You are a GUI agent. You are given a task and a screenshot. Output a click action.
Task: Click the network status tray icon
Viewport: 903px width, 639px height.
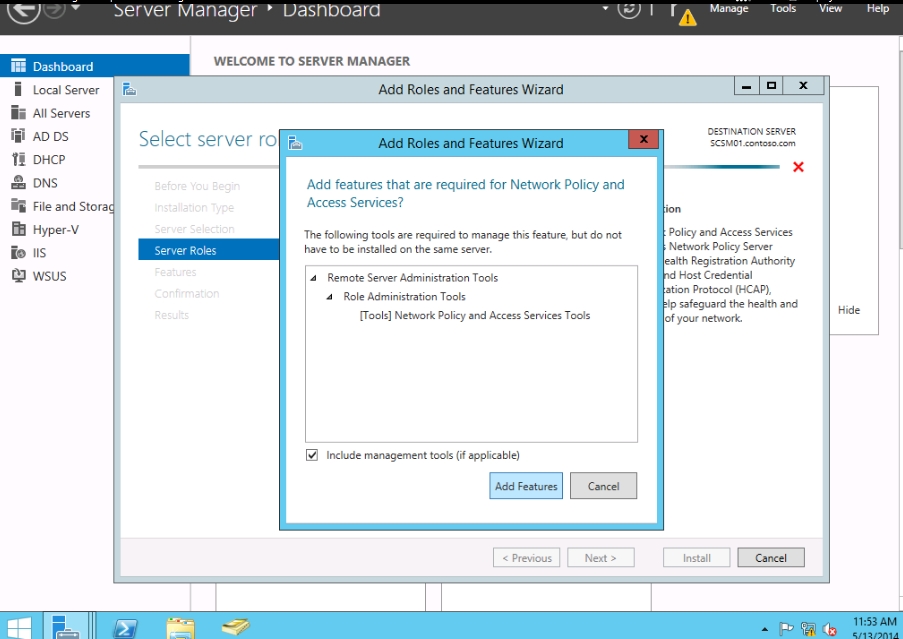pos(808,629)
